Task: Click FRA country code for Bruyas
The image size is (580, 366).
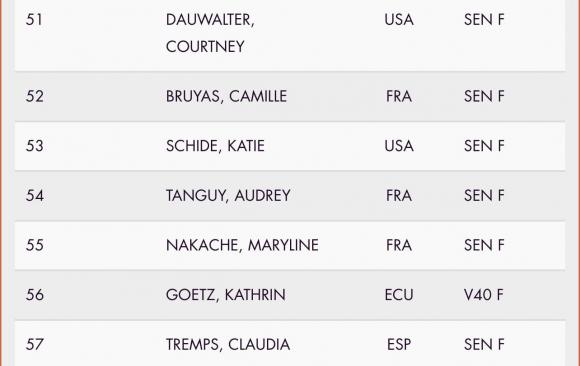Action: [399, 96]
